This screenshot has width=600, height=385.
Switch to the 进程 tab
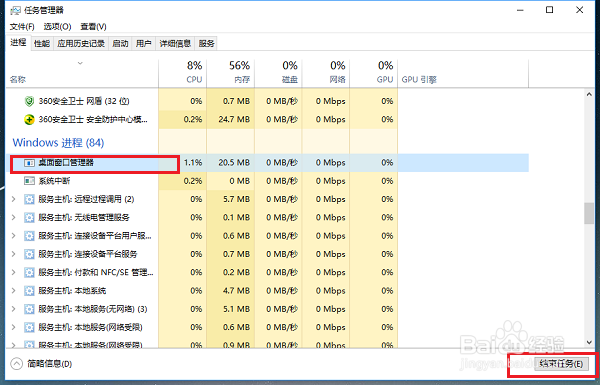pyautogui.click(x=18, y=42)
